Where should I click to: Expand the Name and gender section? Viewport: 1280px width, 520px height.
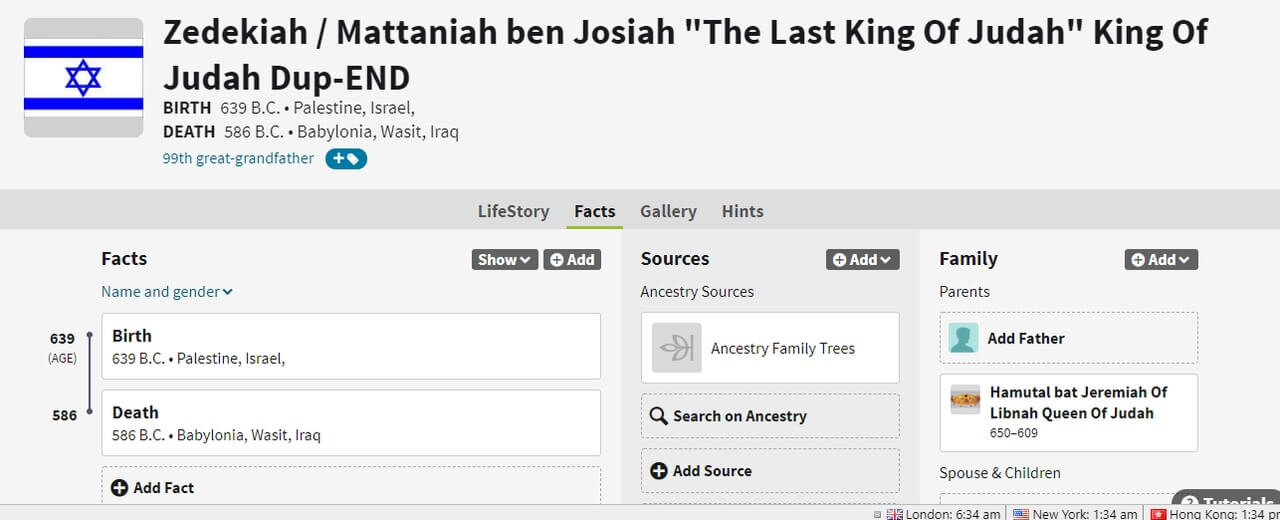pyautogui.click(x=166, y=292)
